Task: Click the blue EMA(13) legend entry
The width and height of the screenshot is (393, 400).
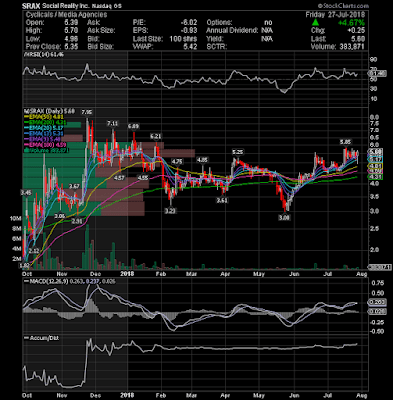Action: [45, 134]
